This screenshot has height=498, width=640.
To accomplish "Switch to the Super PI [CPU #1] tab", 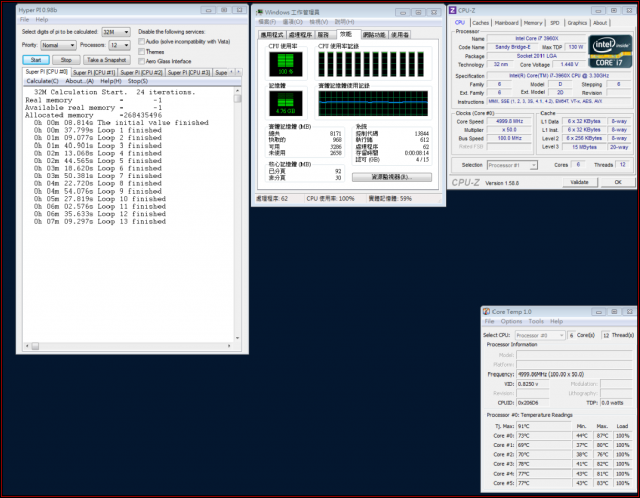I will pos(94,73).
